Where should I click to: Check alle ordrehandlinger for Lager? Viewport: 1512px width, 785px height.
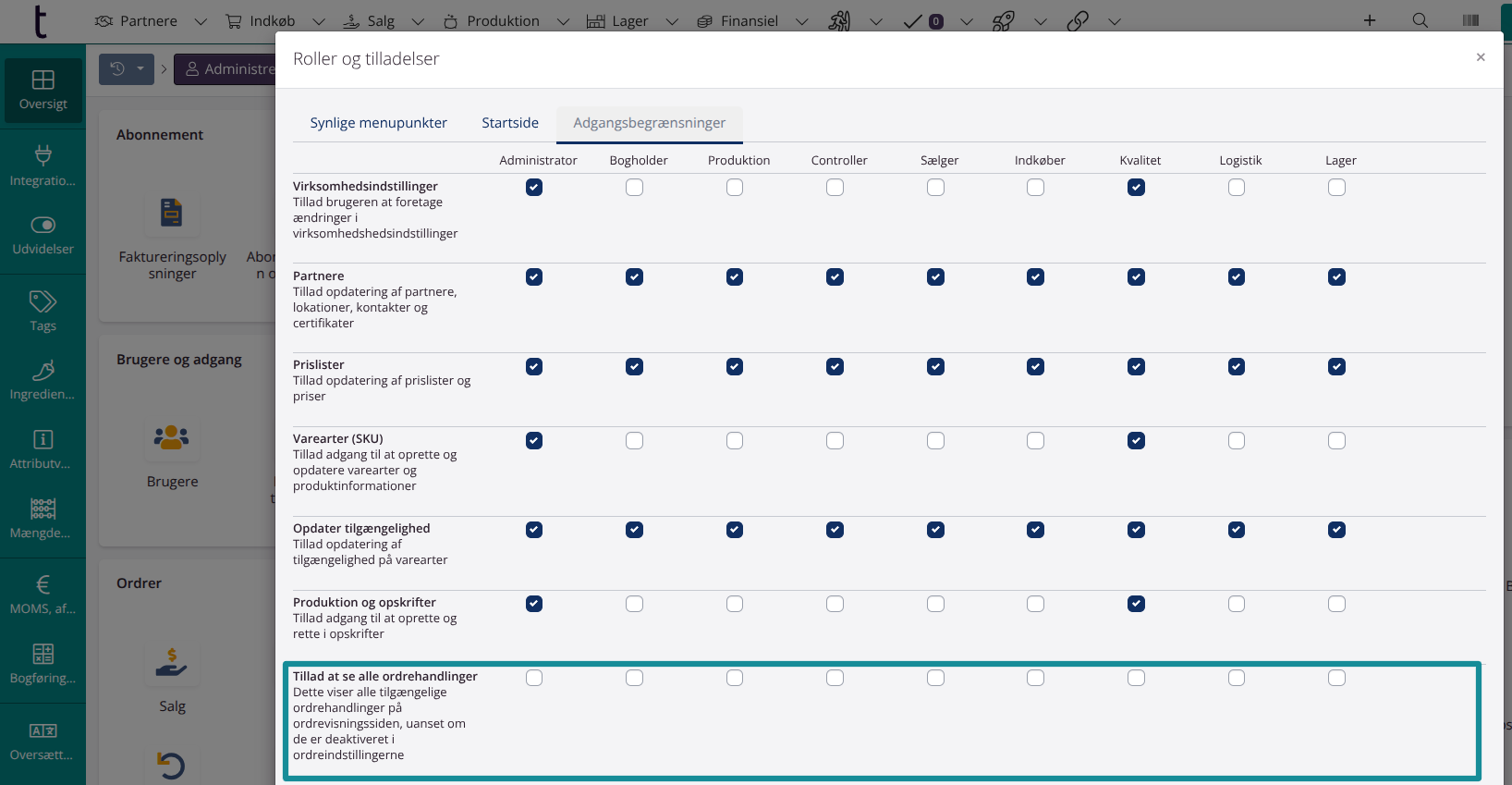[1336, 678]
